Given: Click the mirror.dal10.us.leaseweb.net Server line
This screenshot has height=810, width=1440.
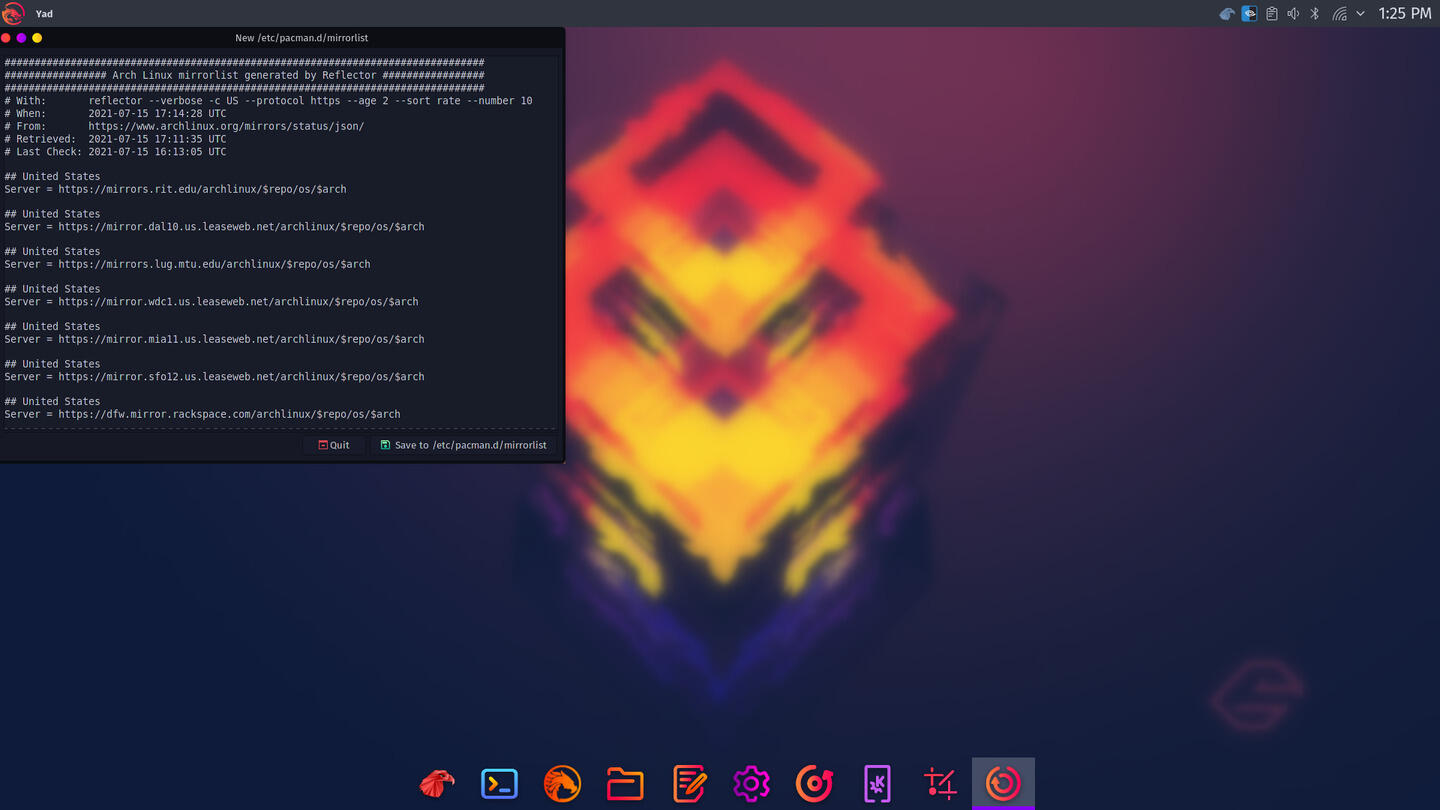Looking at the screenshot, I should 214,227.
